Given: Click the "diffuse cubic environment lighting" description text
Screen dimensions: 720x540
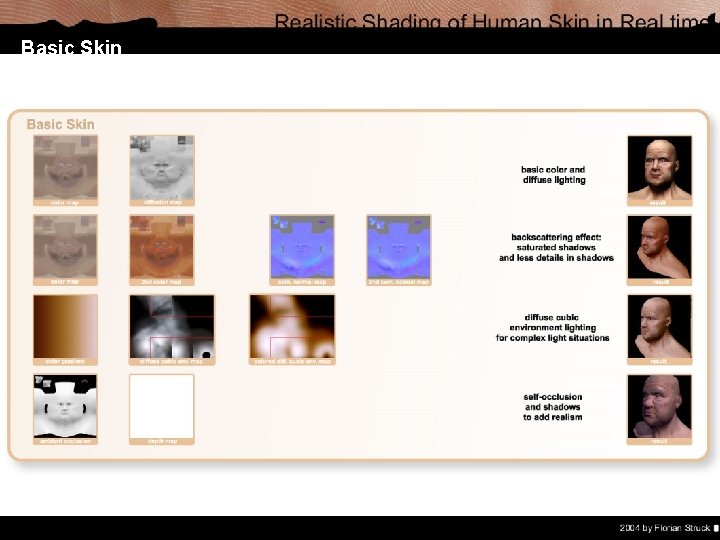Looking at the screenshot, I should click(552, 327).
